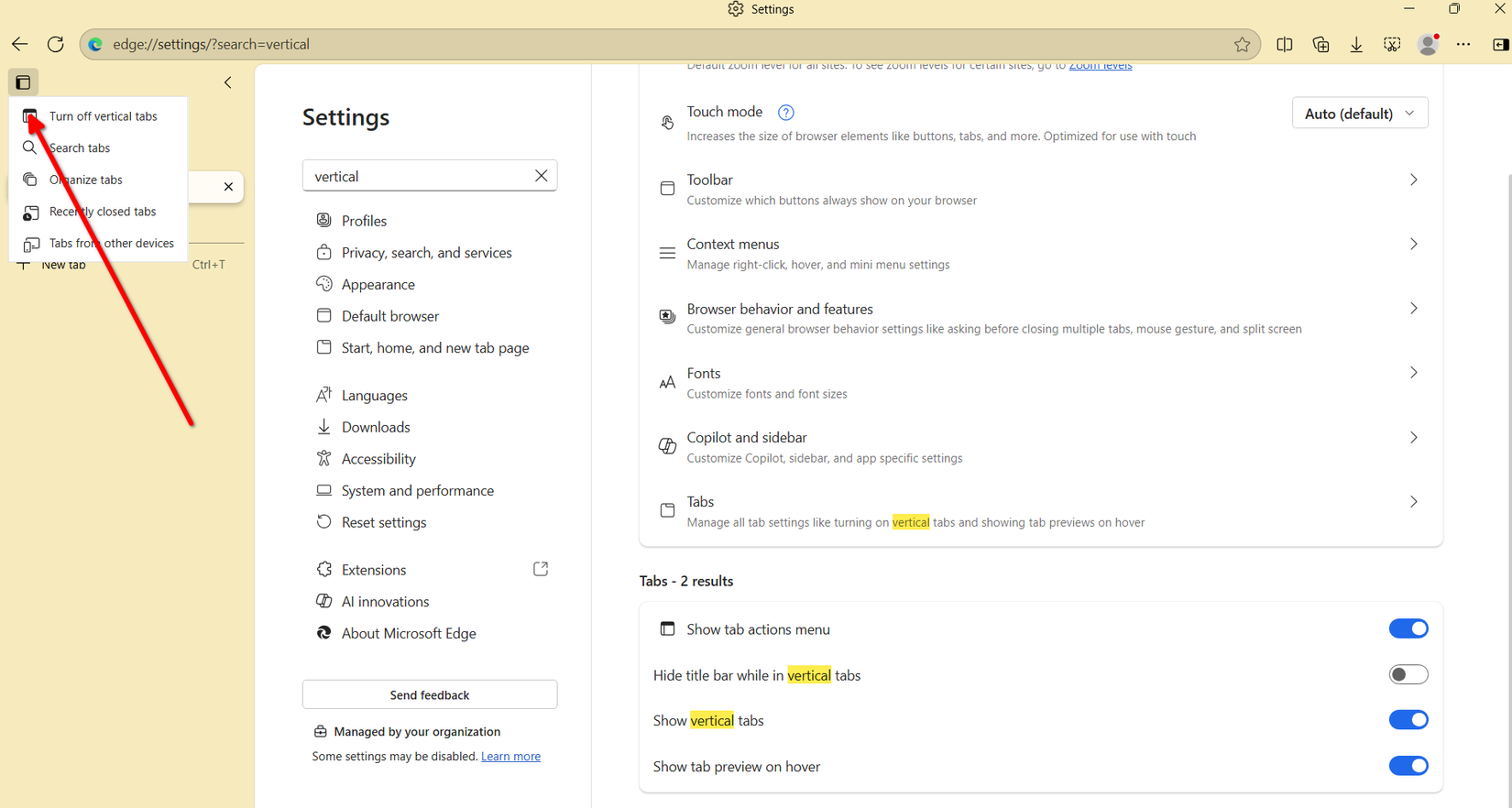Click the Extensions external link icon
Image resolution: width=1512 pixels, height=808 pixels.
click(541, 569)
